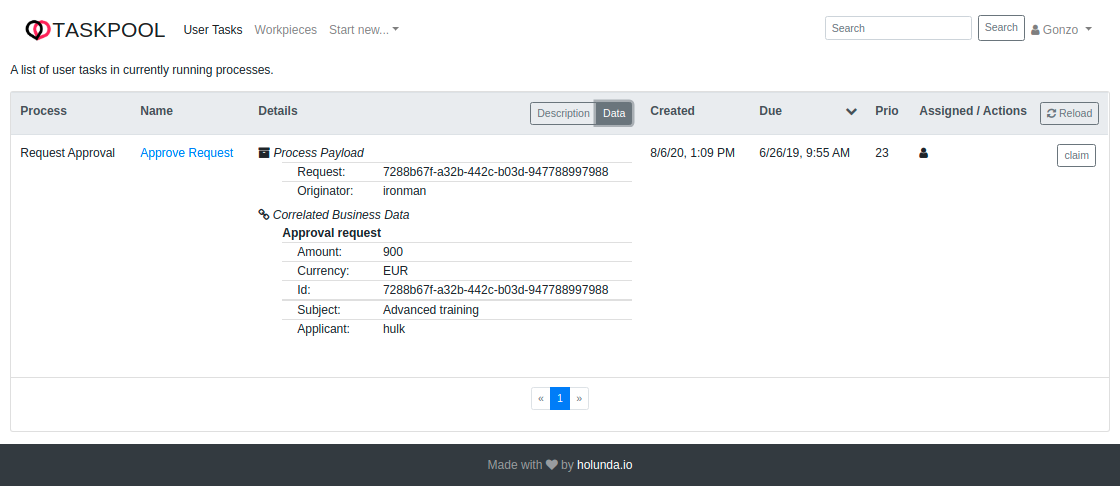Open the Start new... dropdown
Viewport: 1120px width, 486px height.
364,30
